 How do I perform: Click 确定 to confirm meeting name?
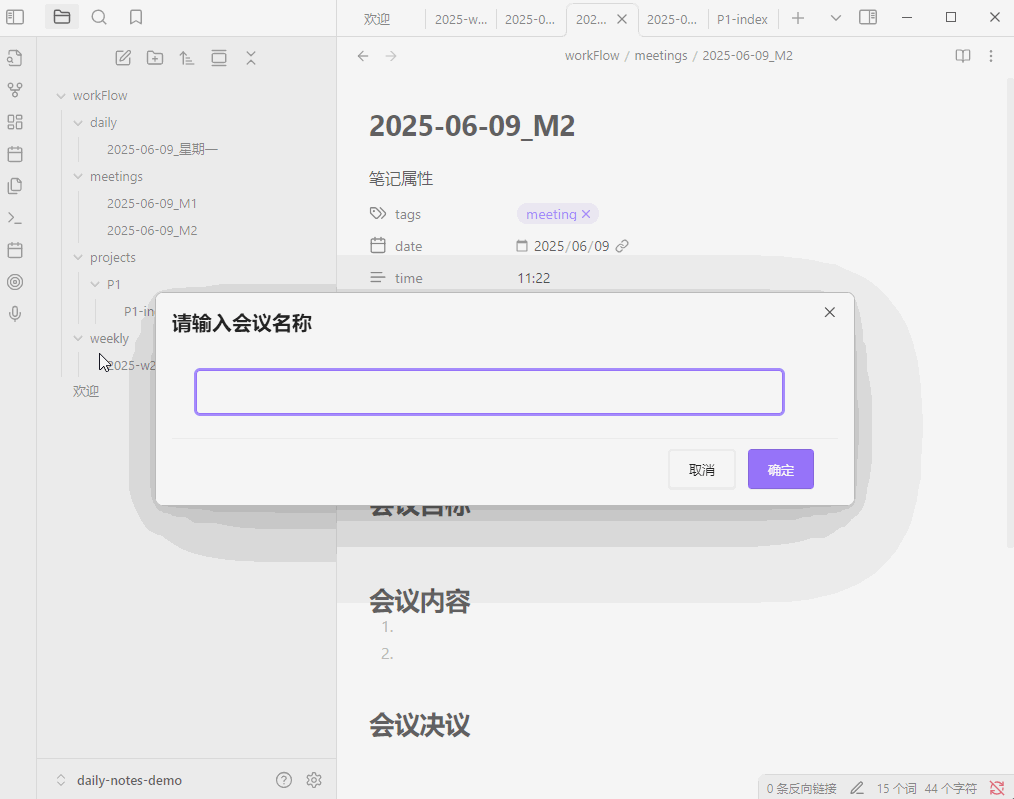(781, 469)
